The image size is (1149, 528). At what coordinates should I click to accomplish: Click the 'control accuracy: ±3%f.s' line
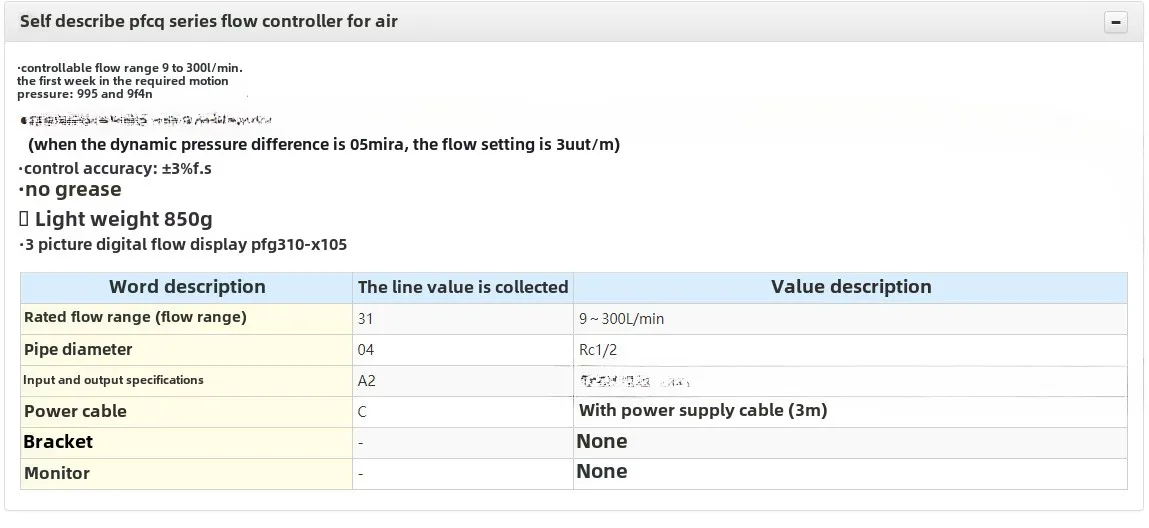click(116, 168)
